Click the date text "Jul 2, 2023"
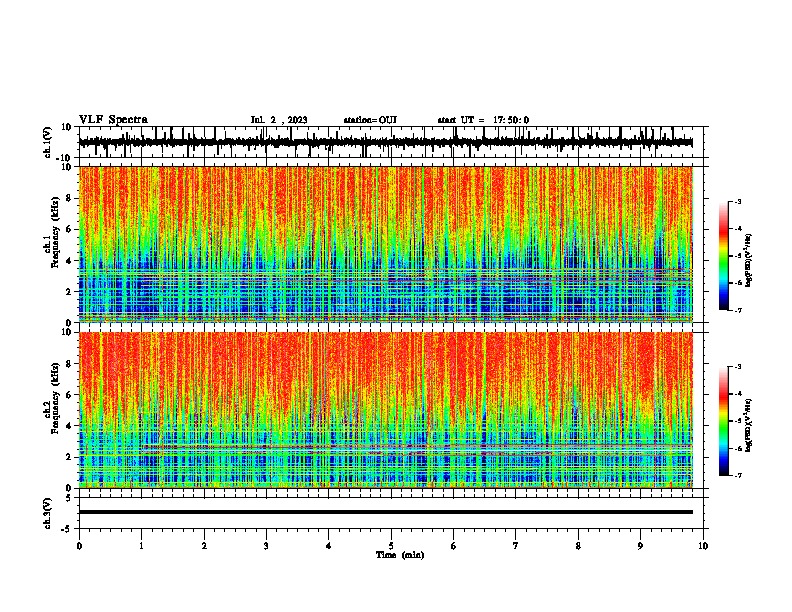 279,120
